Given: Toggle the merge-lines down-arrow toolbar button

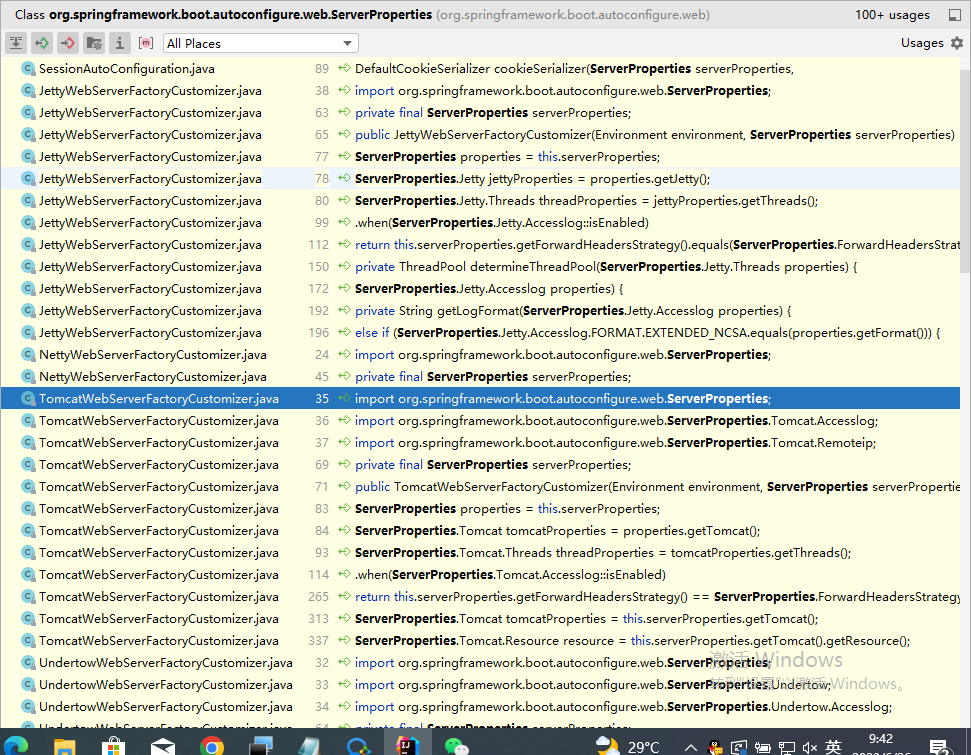Looking at the screenshot, I should click(15, 43).
